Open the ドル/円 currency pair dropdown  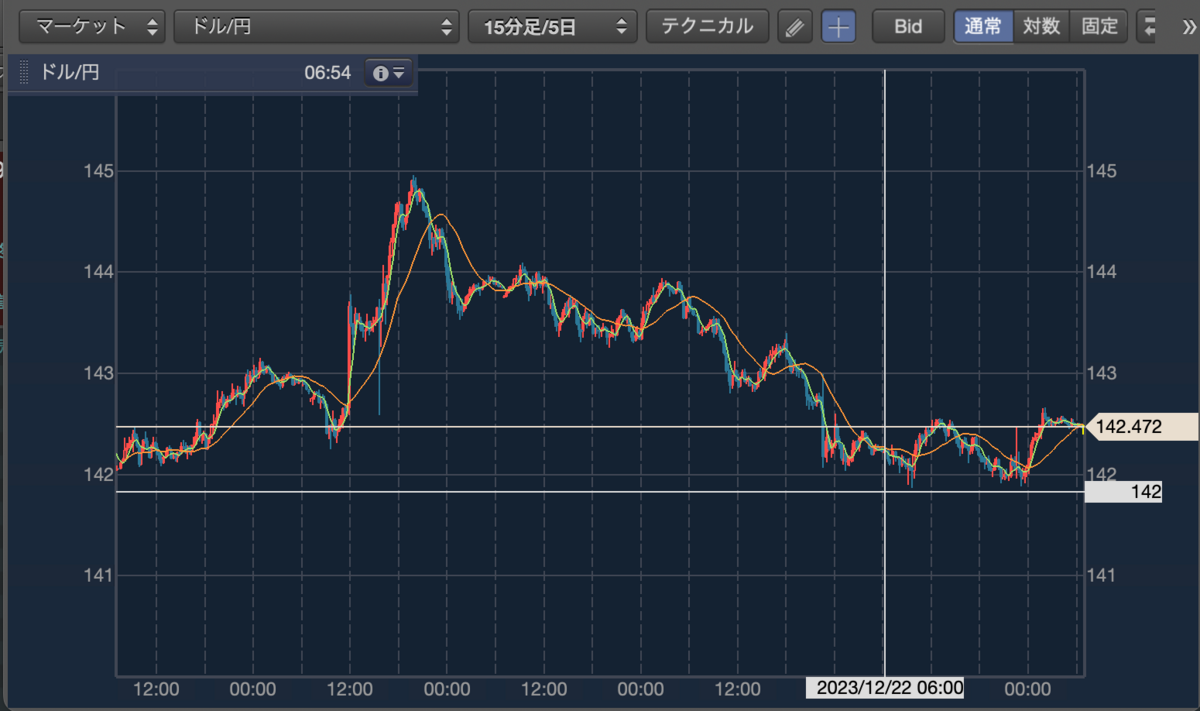pyautogui.click(x=316, y=27)
